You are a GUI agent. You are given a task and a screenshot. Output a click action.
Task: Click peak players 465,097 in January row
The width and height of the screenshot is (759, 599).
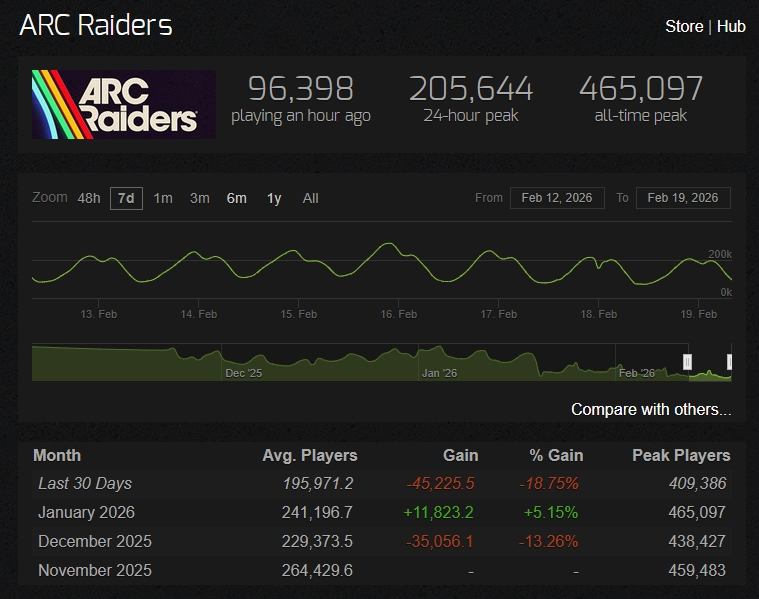click(x=697, y=512)
